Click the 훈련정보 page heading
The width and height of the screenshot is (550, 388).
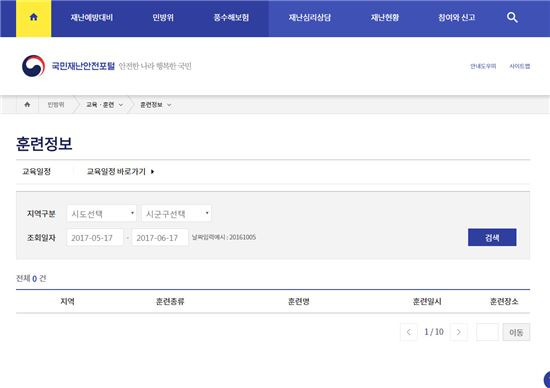(44, 144)
